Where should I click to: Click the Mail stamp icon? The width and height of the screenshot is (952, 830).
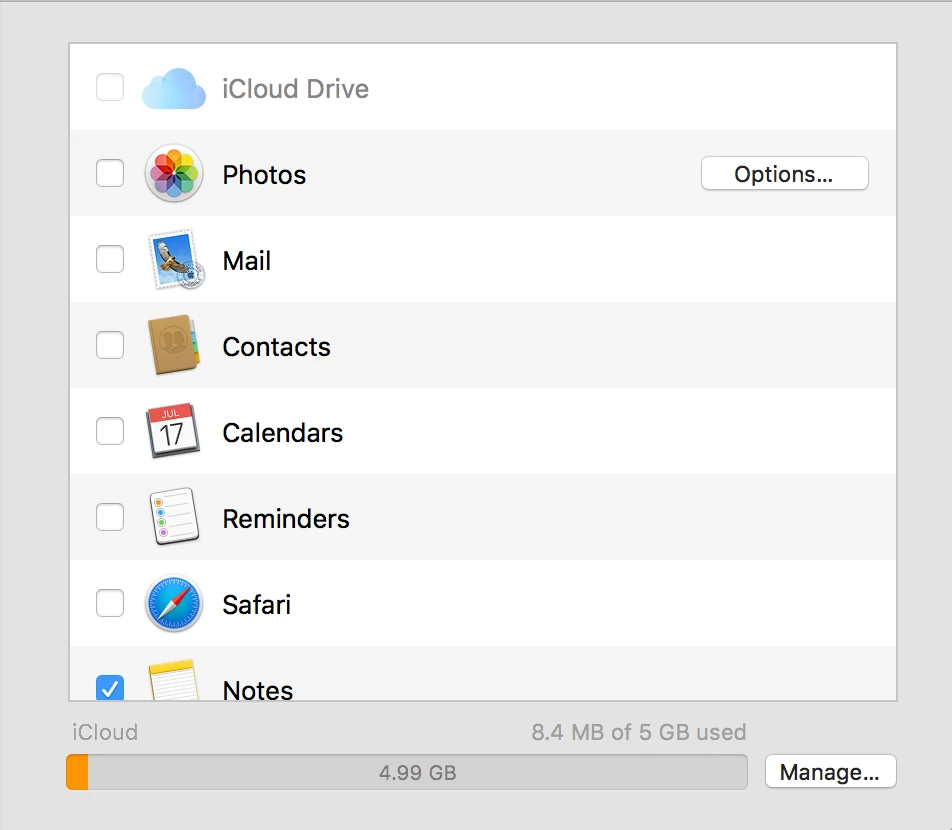[x=176, y=260]
